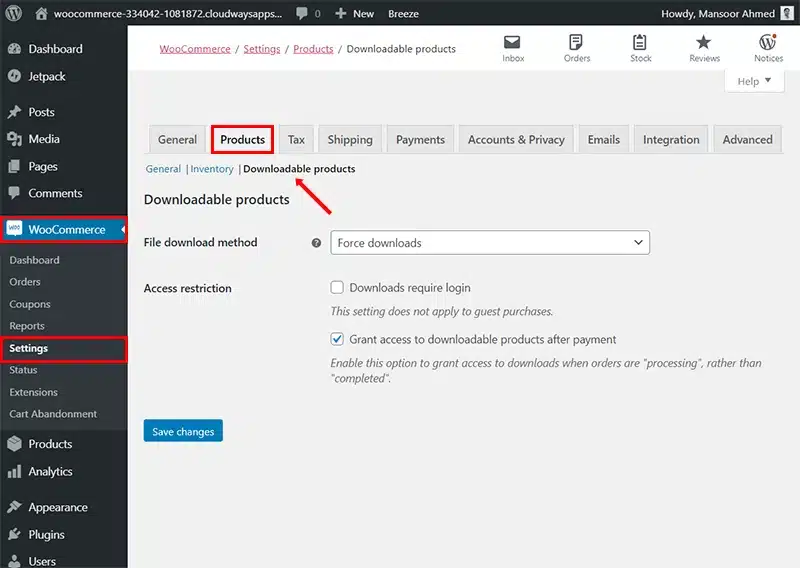
Task: Enable Downloads require login checkbox
Action: point(337,287)
